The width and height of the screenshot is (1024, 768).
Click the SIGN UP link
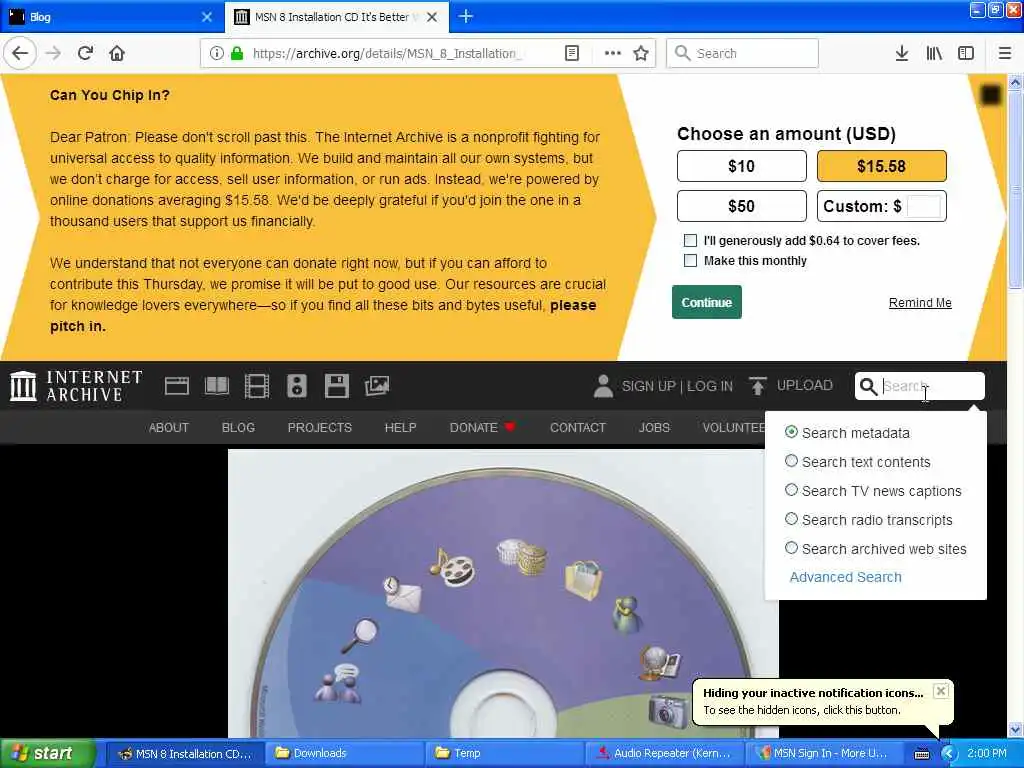648,386
